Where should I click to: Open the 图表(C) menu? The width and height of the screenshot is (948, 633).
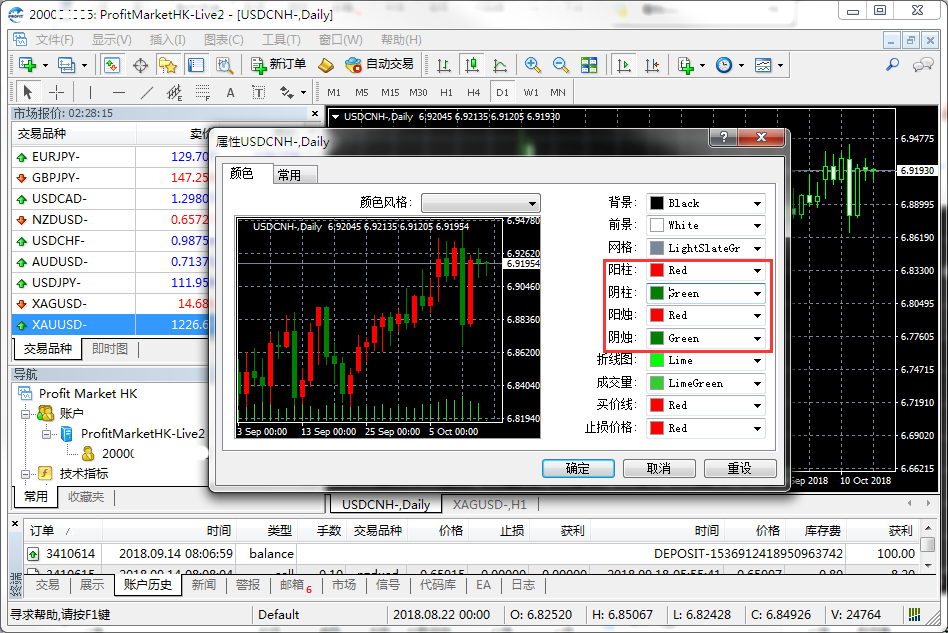[x=223, y=40]
